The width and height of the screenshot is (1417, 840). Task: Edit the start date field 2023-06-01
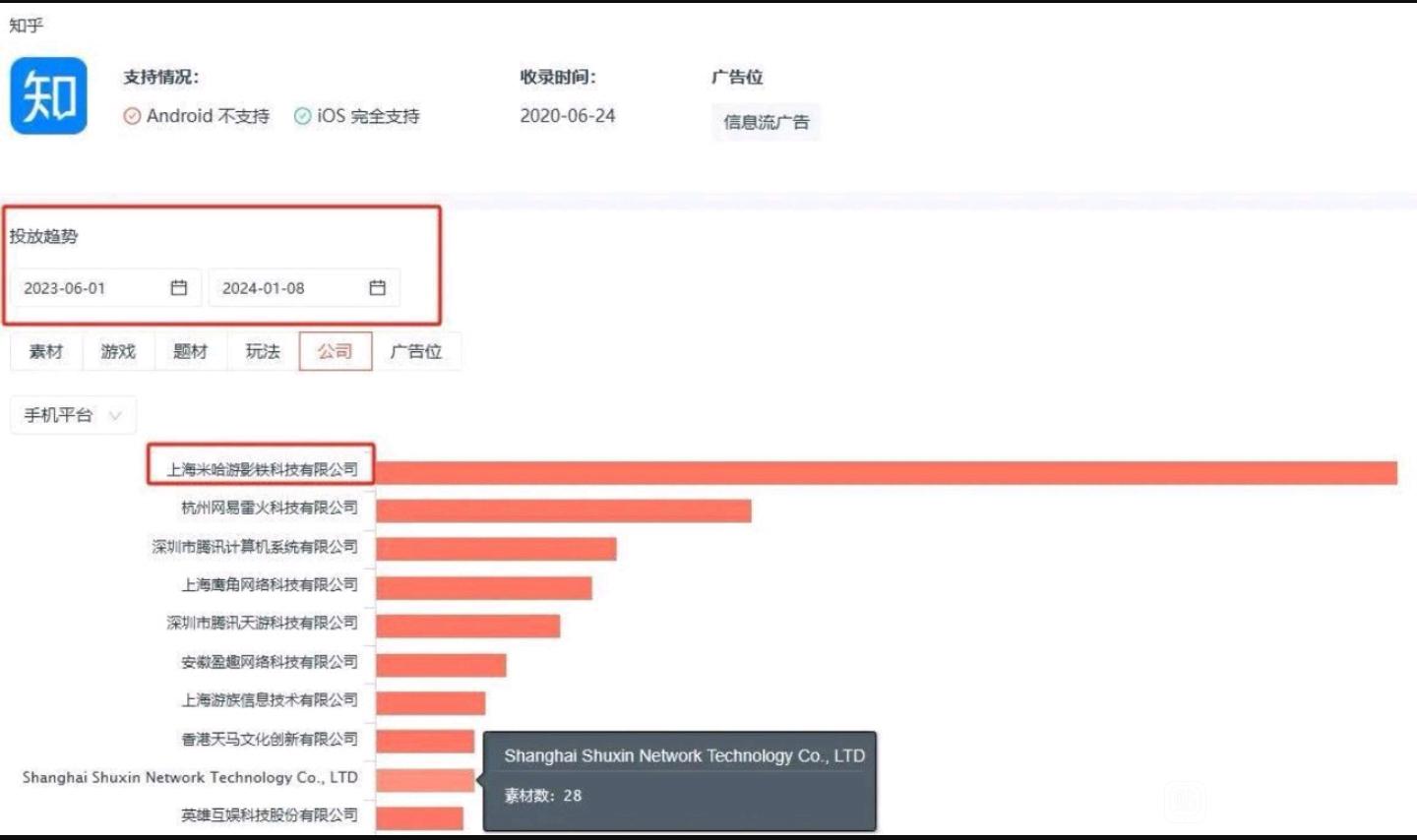click(x=106, y=287)
